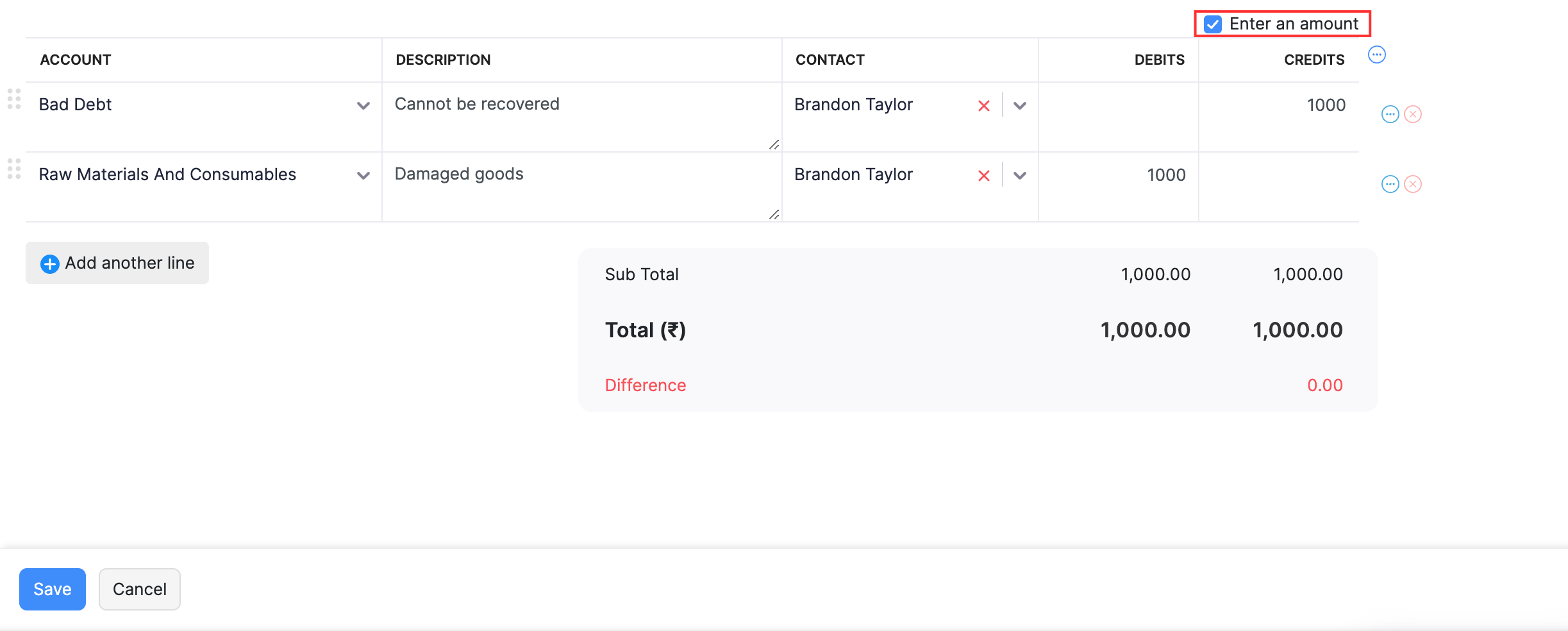
Task: Edit the Cannot be recovered description field
Action: click(x=577, y=115)
